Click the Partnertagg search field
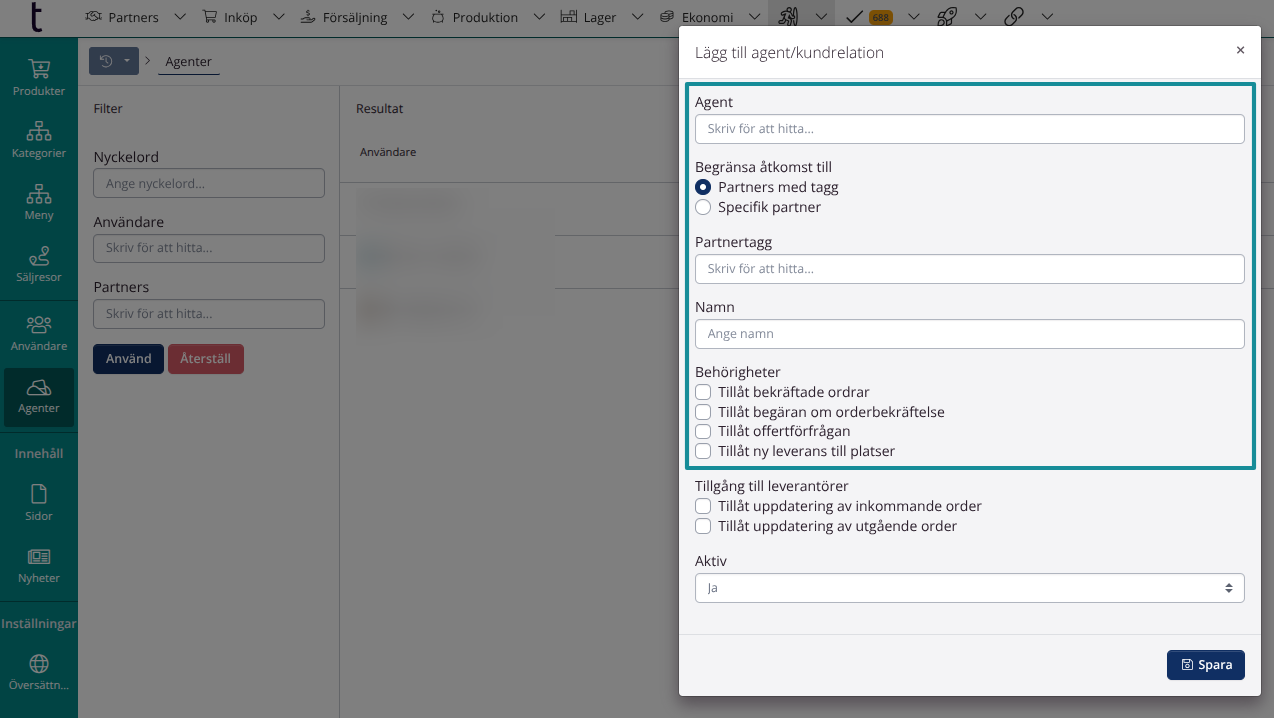Image resolution: width=1274 pixels, height=718 pixels. [x=969, y=269]
